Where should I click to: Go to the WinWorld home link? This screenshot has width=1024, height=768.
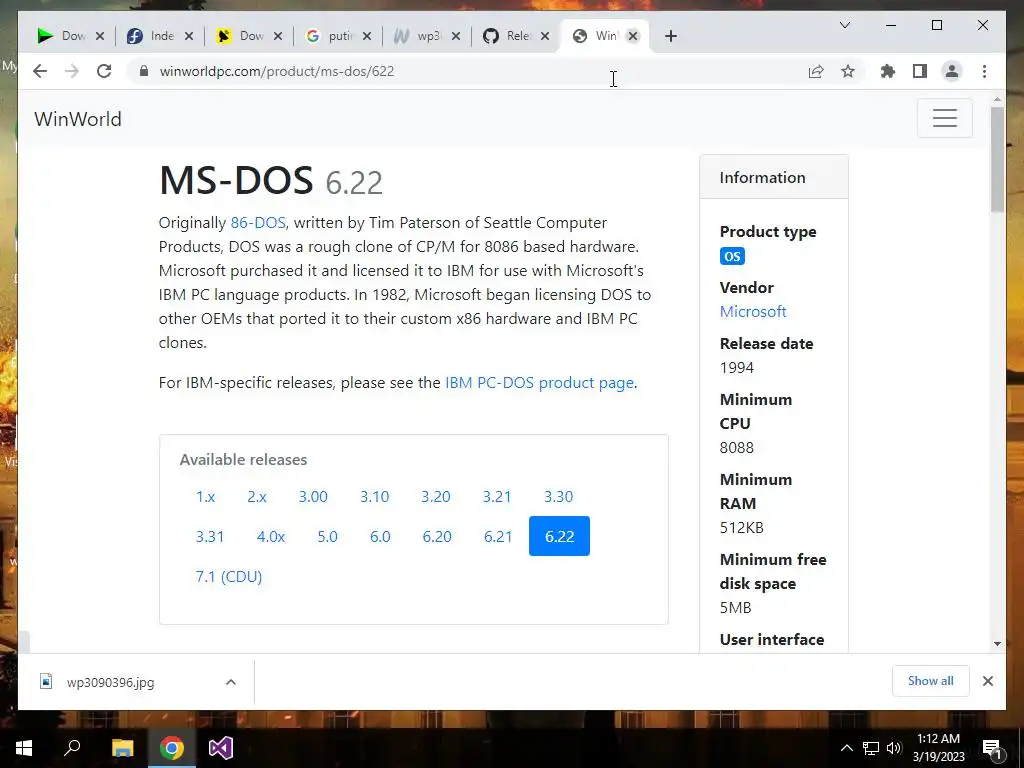[x=78, y=119]
